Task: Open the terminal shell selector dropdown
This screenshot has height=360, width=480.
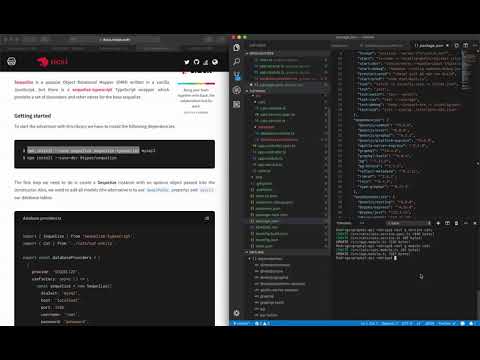Action: tap(409, 223)
